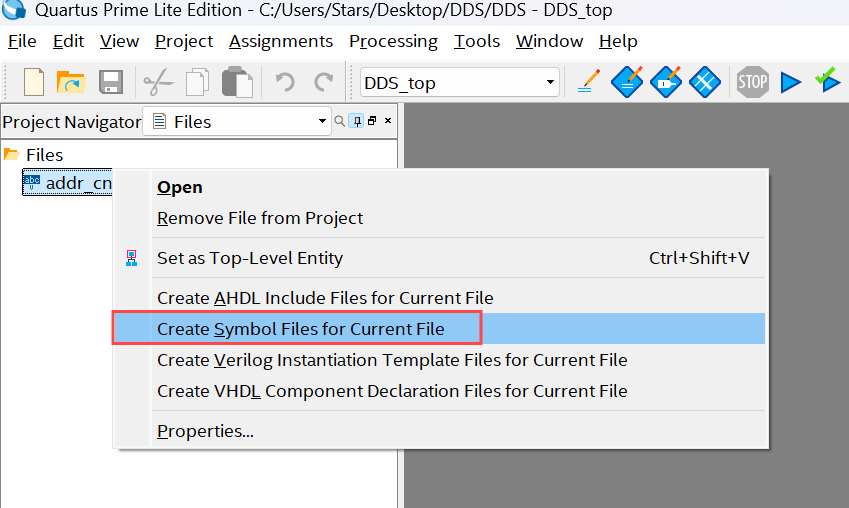Click the Project Navigator search icon
This screenshot has height=508, width=849.
click(339, 121)
